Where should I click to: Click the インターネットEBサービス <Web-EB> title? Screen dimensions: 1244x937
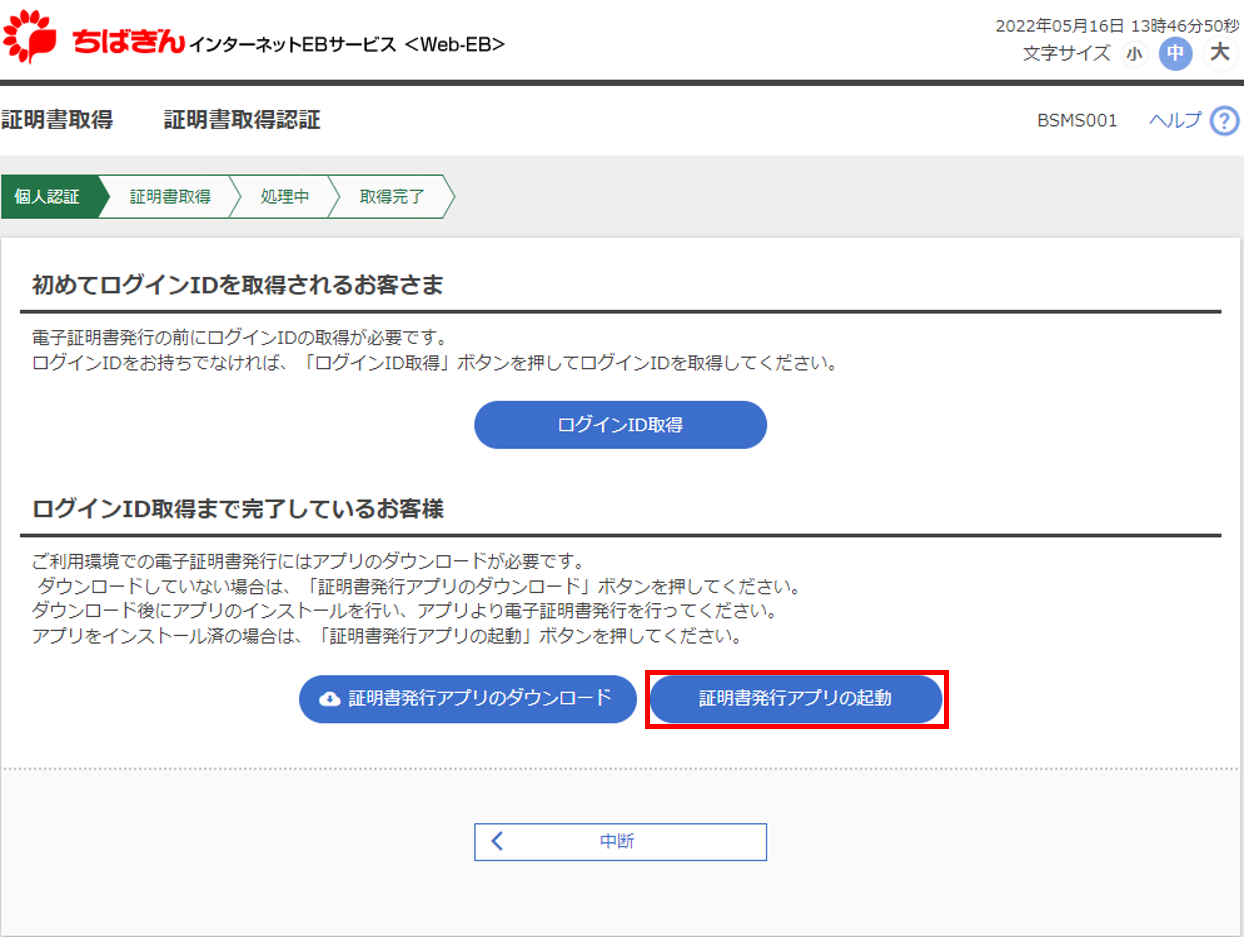(347, 44)
